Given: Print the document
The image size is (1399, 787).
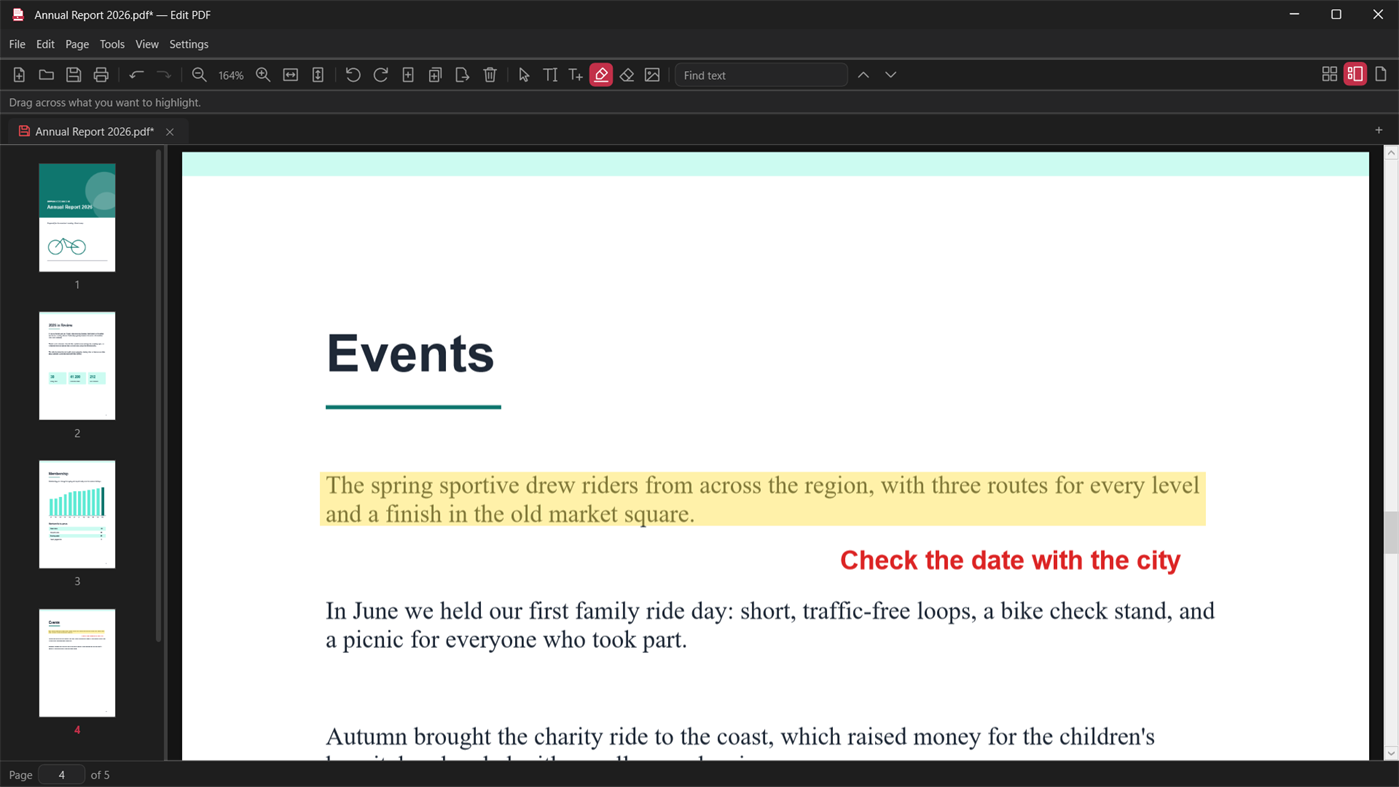Looking at the screenshot, I should coord(101,75).
